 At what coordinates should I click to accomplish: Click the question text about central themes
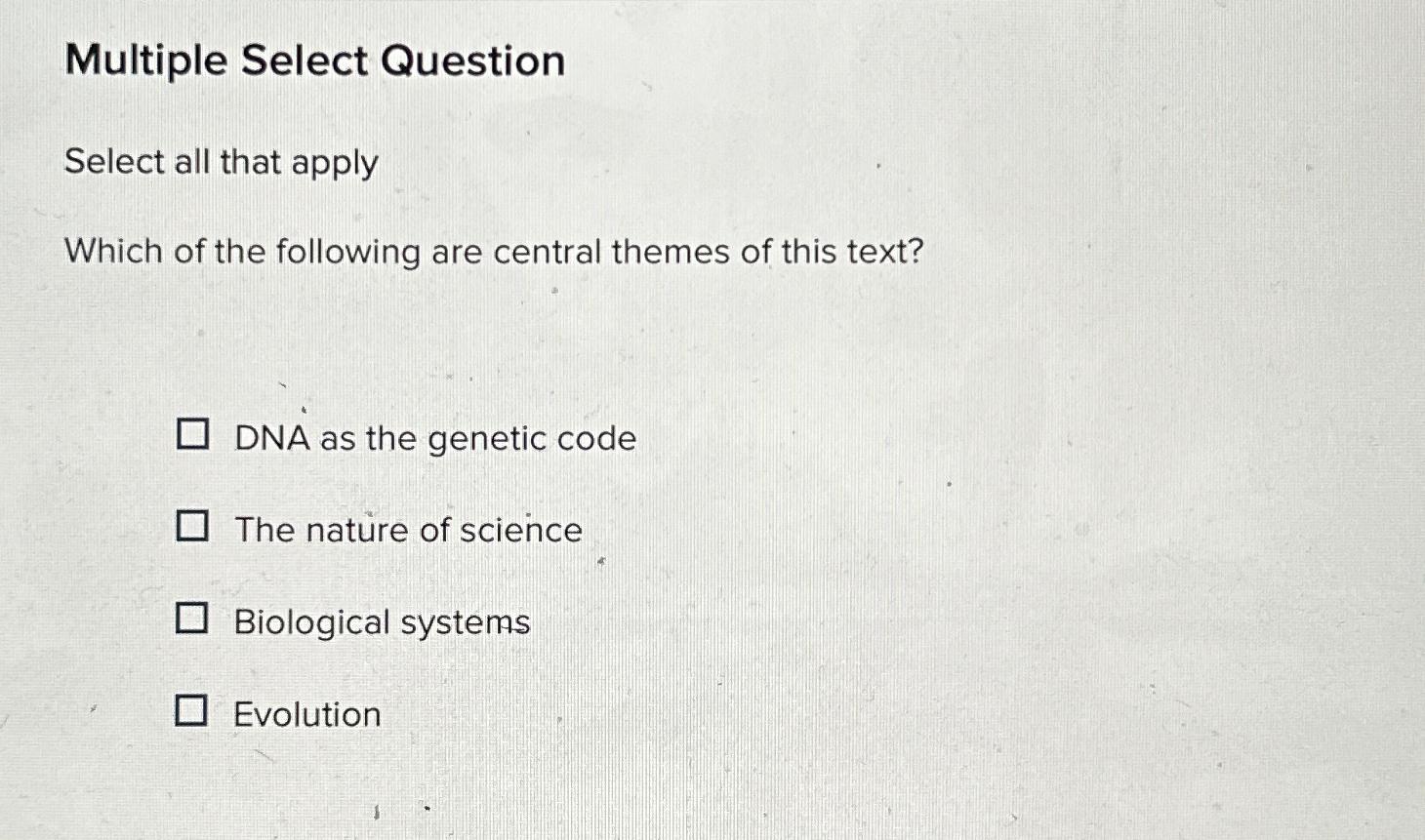493,252
